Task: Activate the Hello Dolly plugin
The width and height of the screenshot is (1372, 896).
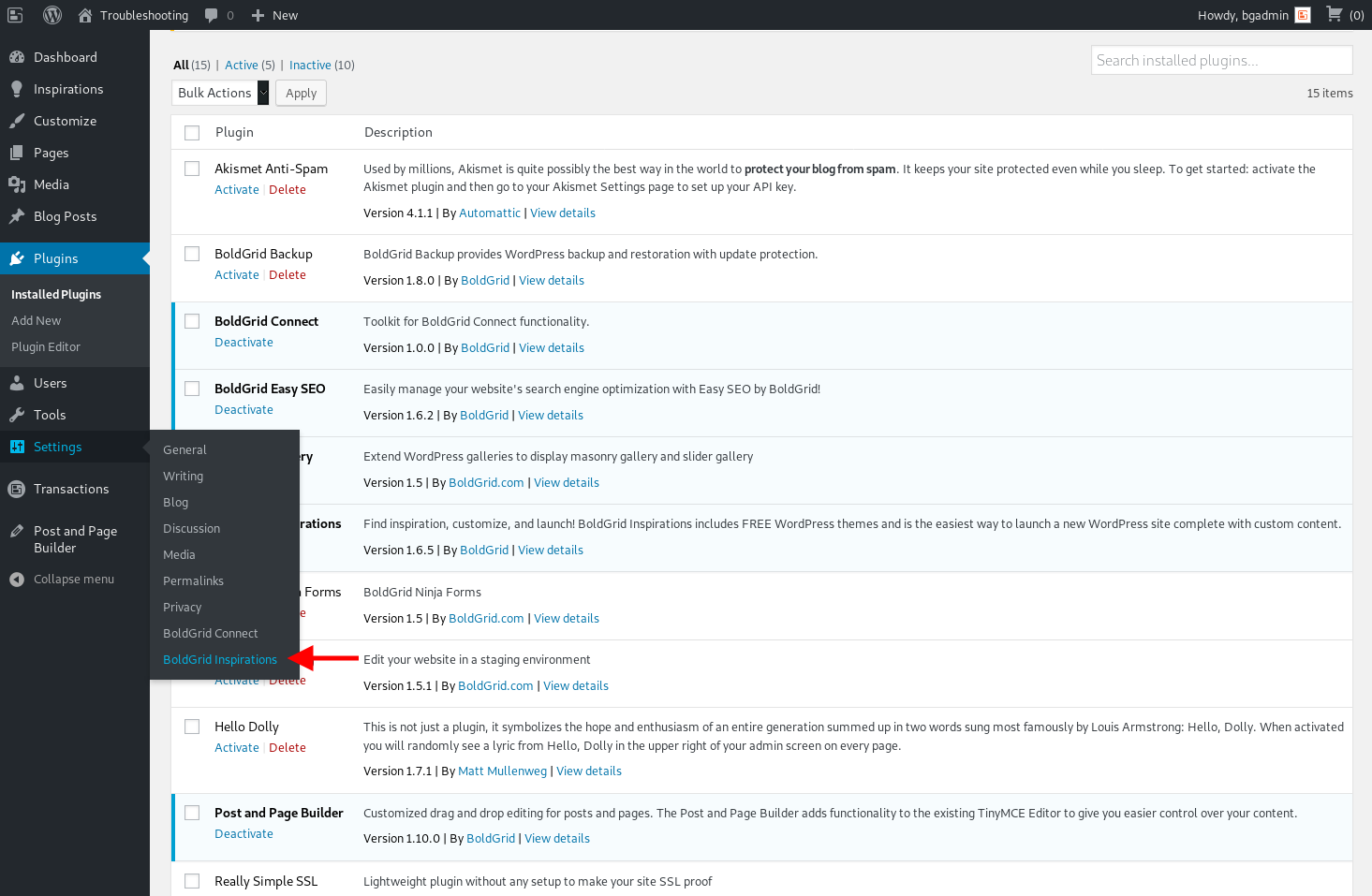Action: pyautogui.click(x=237, y=747)
